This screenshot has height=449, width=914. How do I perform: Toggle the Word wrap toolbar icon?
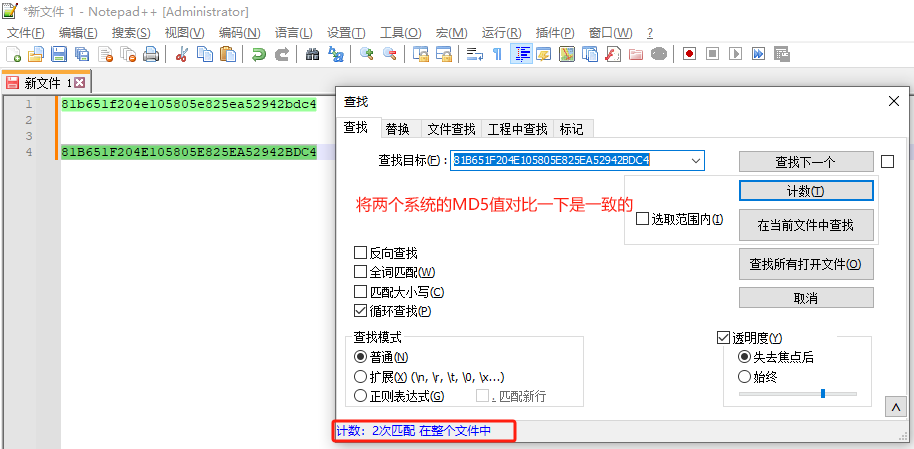475,54
